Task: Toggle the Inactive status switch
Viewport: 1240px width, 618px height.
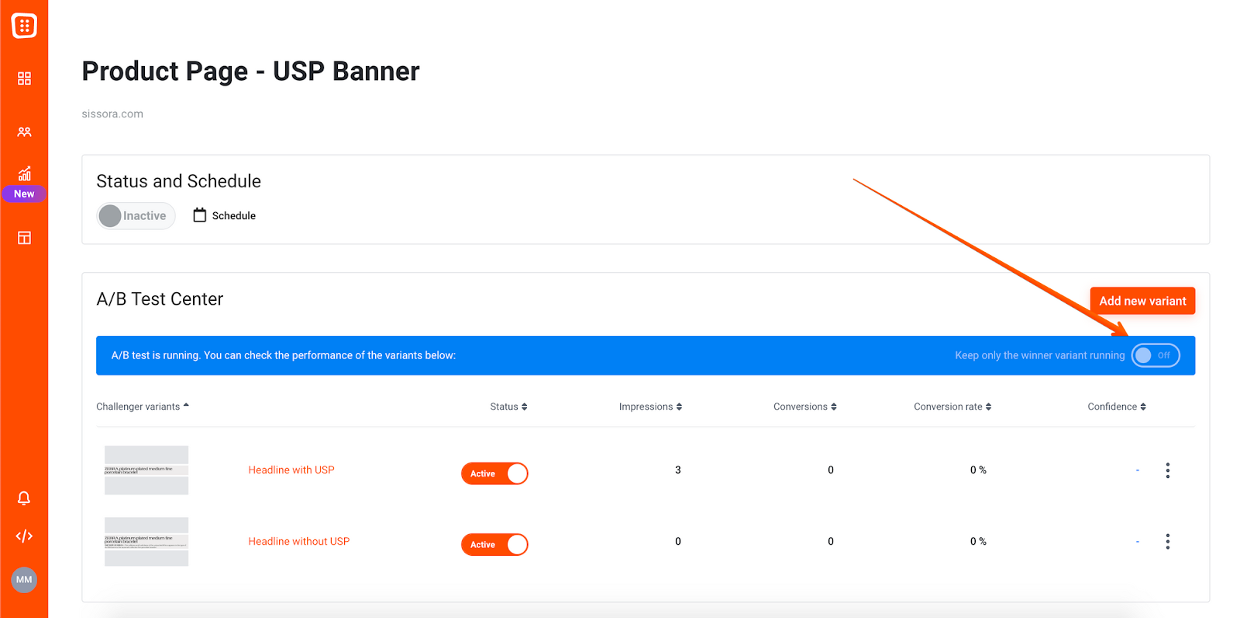Action: pyautogui.click(x=135, y=215)
